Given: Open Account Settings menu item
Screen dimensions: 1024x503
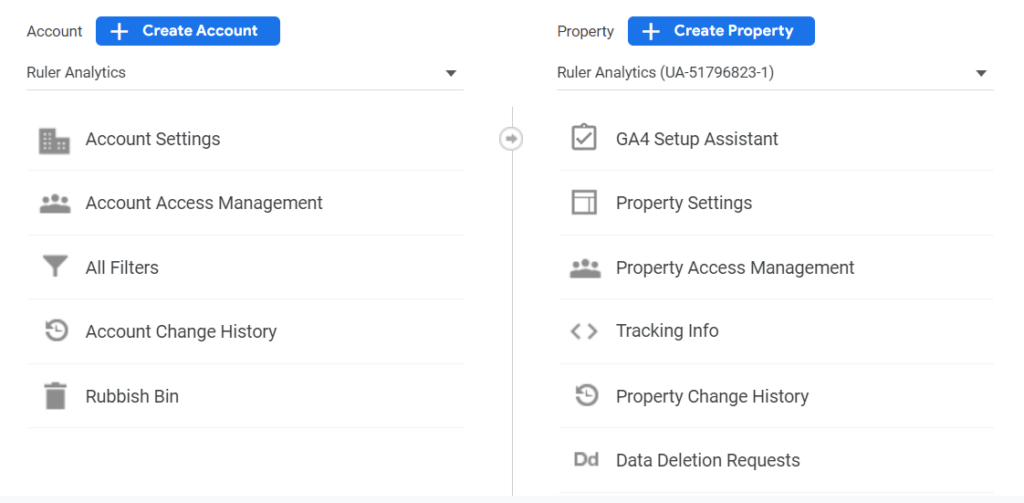Looking at the screenshot, I should (x=153, y=139).
